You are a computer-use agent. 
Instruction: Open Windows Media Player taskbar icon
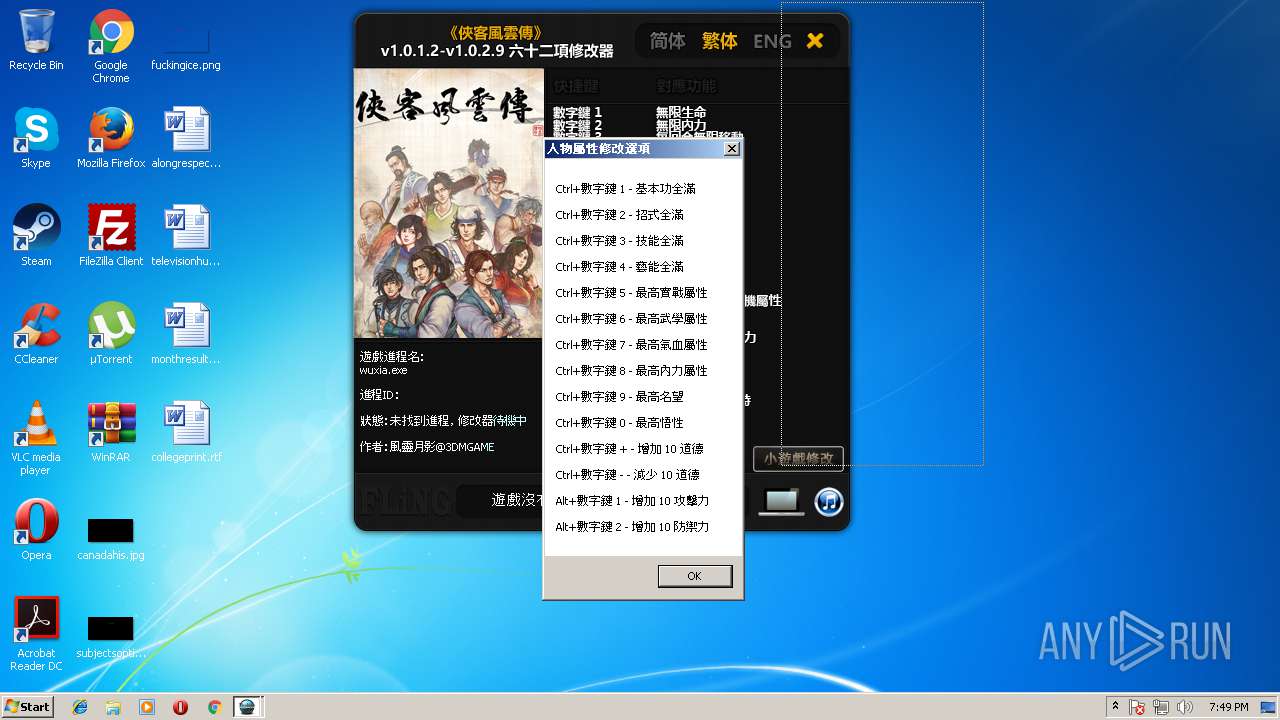pyautogui.click(x=147, y=707)
